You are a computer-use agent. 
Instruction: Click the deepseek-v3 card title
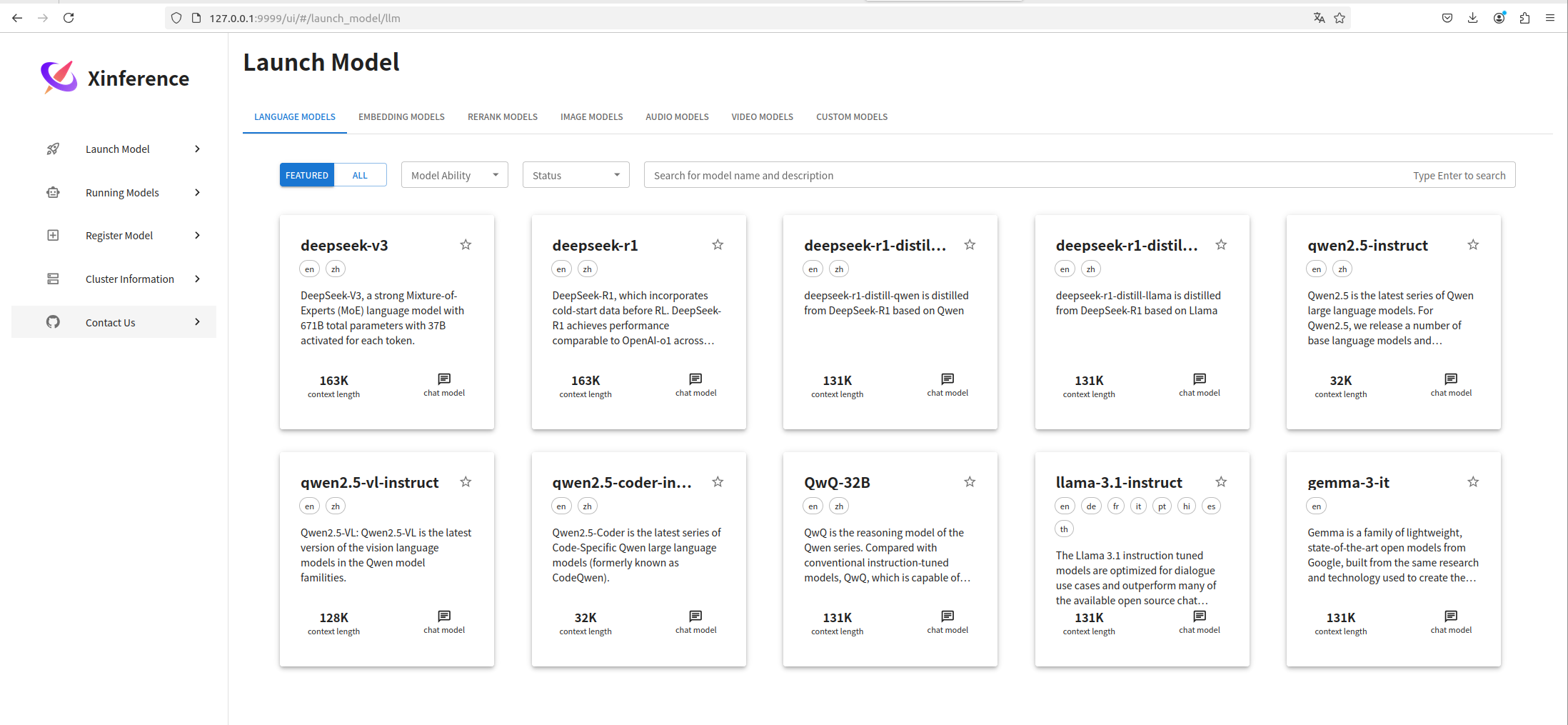click(x=344, y=245)
